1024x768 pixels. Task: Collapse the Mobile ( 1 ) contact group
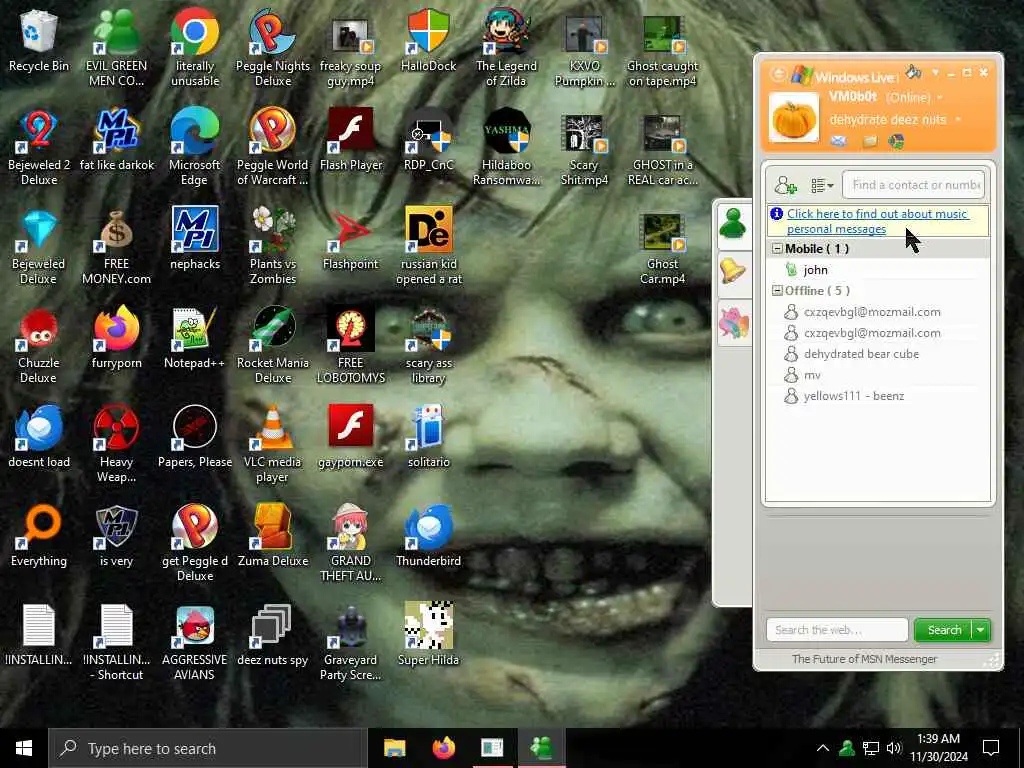click(x=777, y=249)
